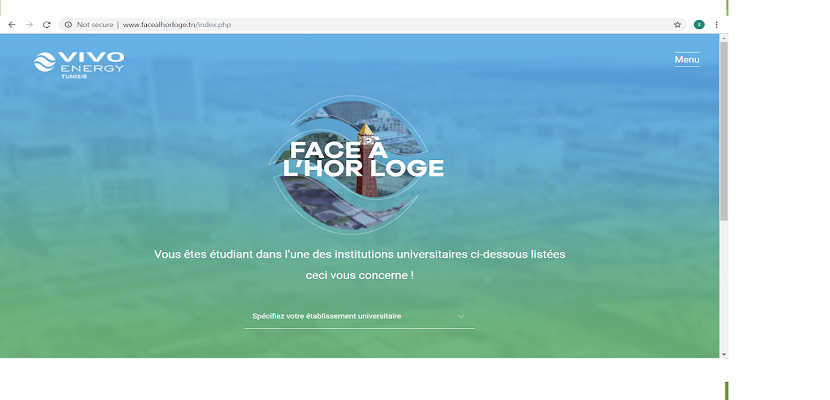Click the address bar URL
The height and width of the screenshot is (400, 830).
pos(177,25)
